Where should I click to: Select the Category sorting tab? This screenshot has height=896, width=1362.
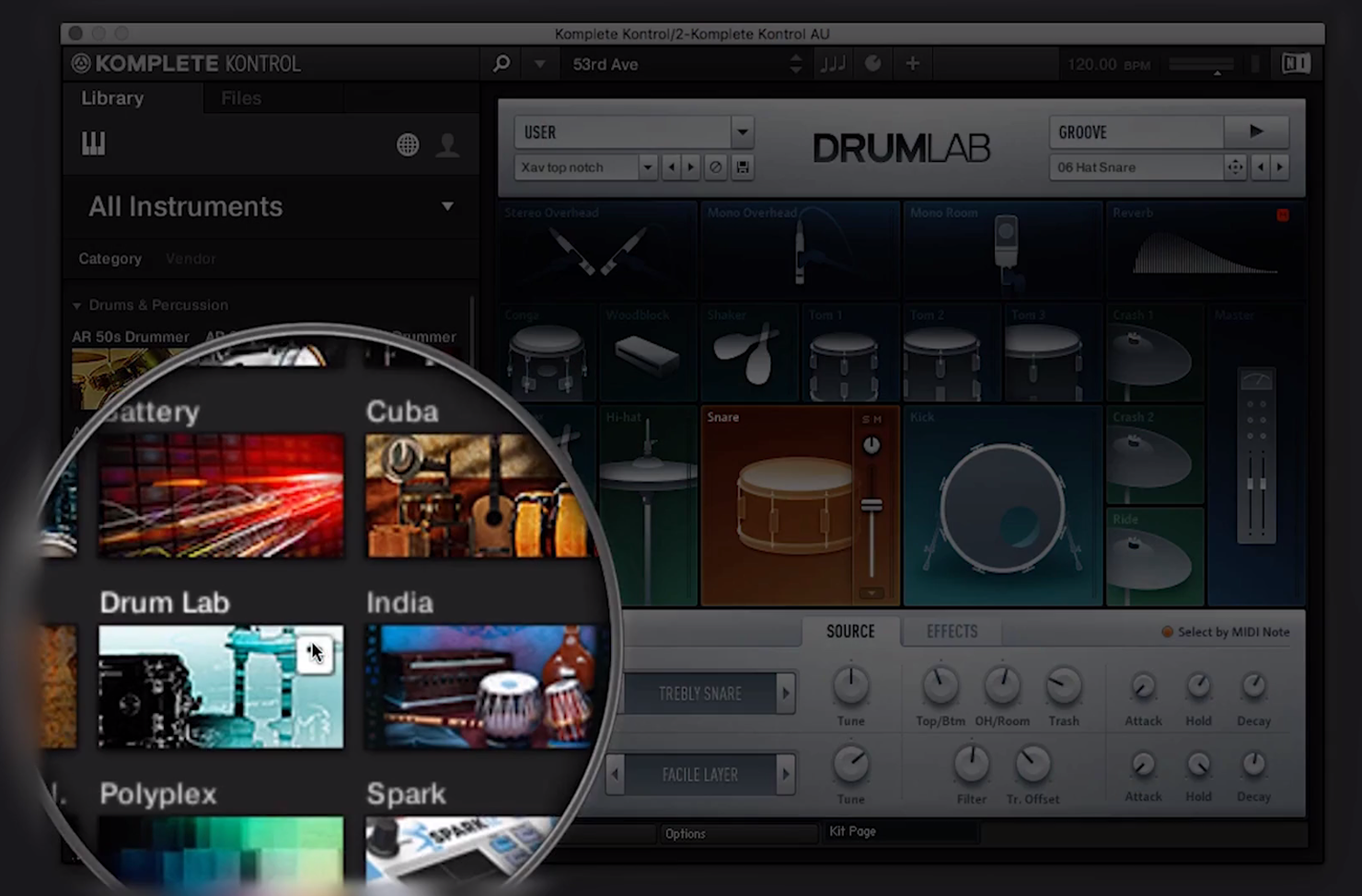[110, 258]
